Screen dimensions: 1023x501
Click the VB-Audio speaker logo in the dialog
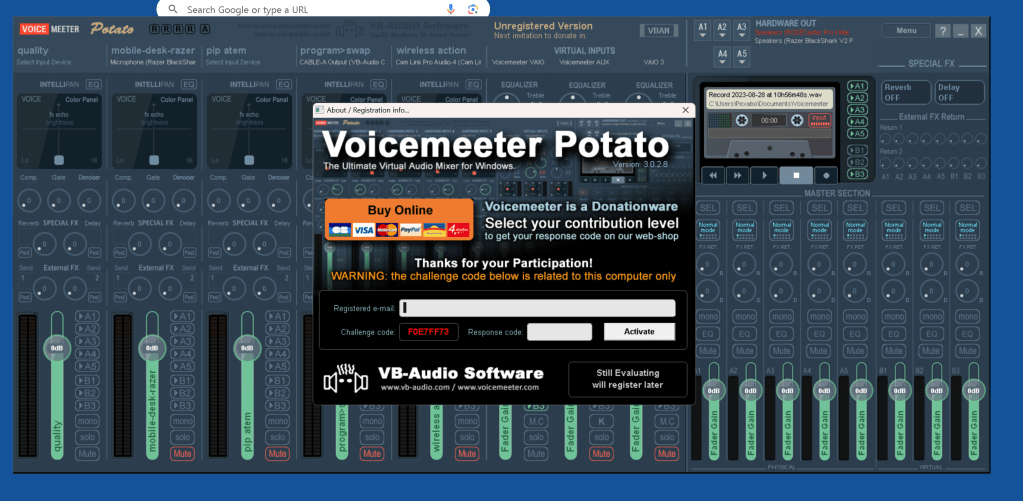tap(346, 381)
